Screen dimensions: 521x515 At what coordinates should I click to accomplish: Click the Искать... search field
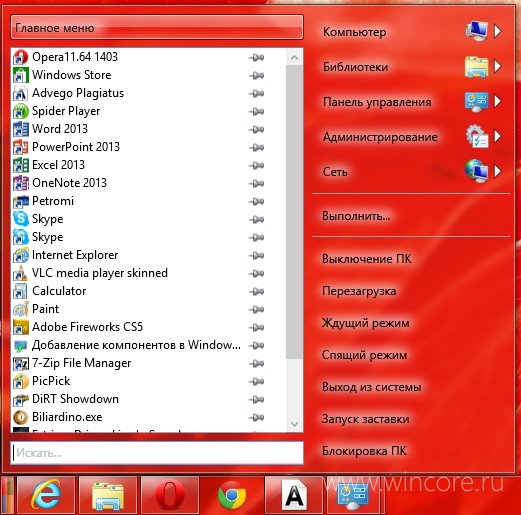point(157,453)
